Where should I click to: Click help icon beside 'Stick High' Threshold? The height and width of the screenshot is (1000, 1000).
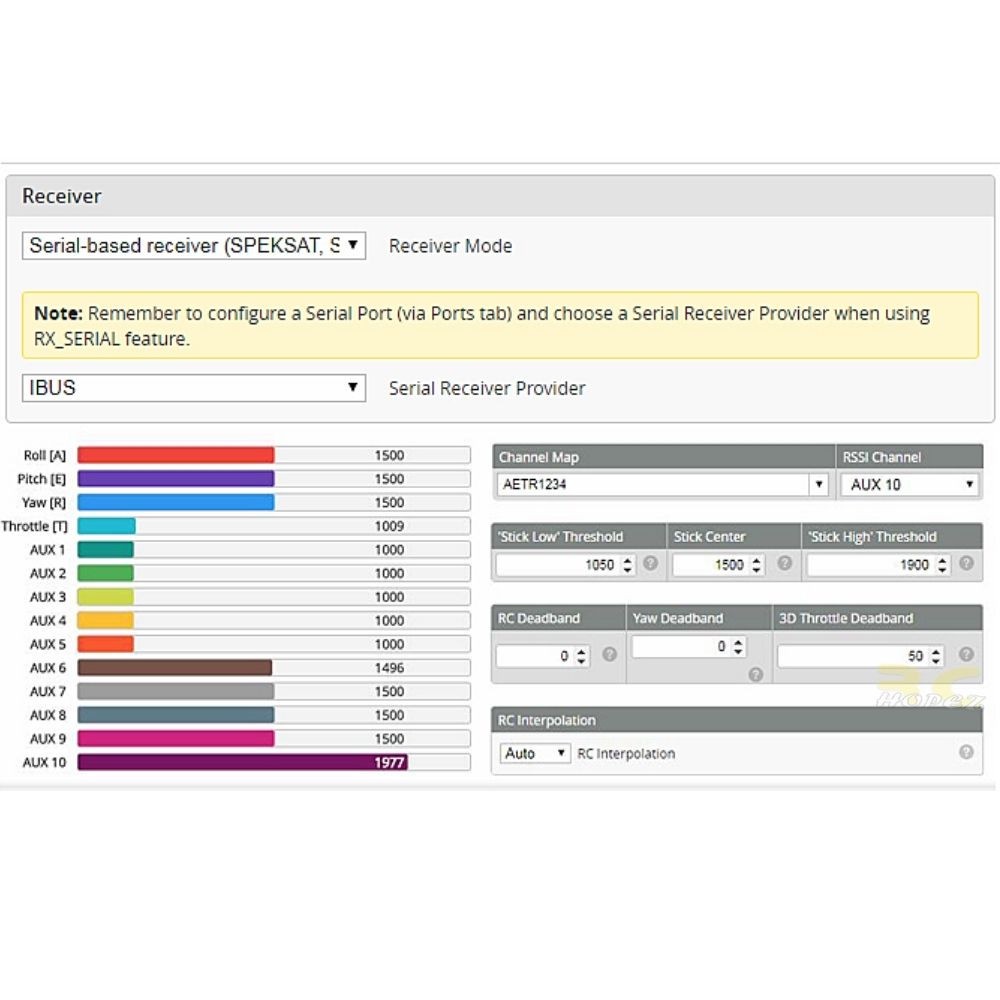(966, 563)
